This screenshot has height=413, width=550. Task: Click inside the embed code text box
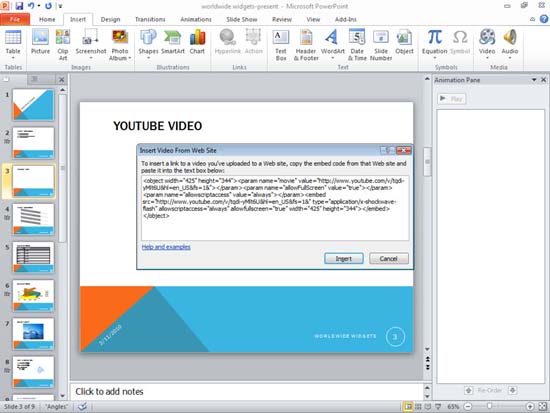point(275,208)
